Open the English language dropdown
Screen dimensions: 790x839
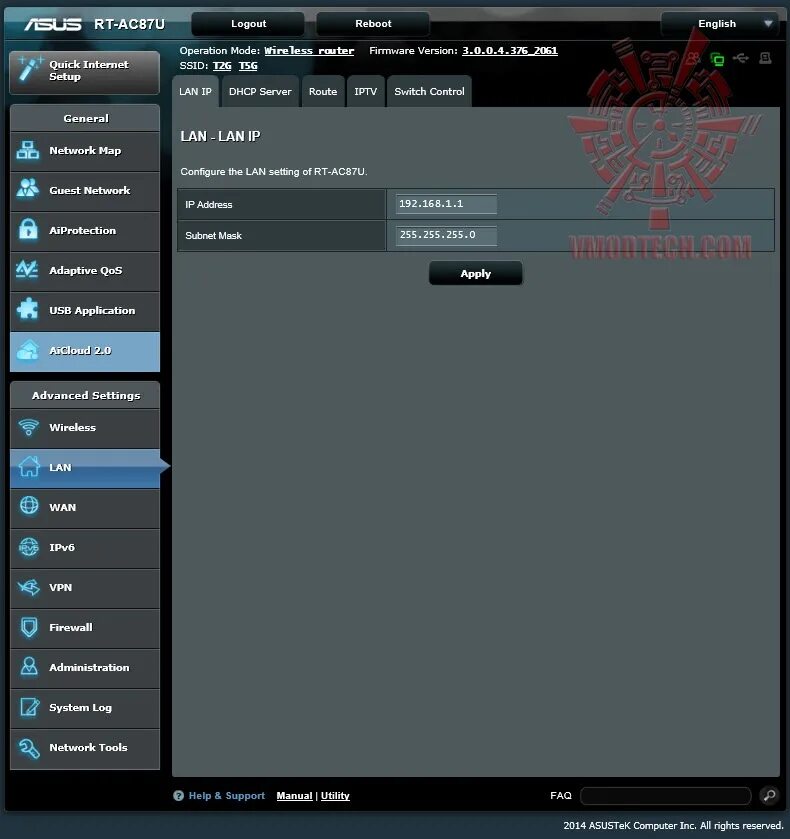click(719, 24)
